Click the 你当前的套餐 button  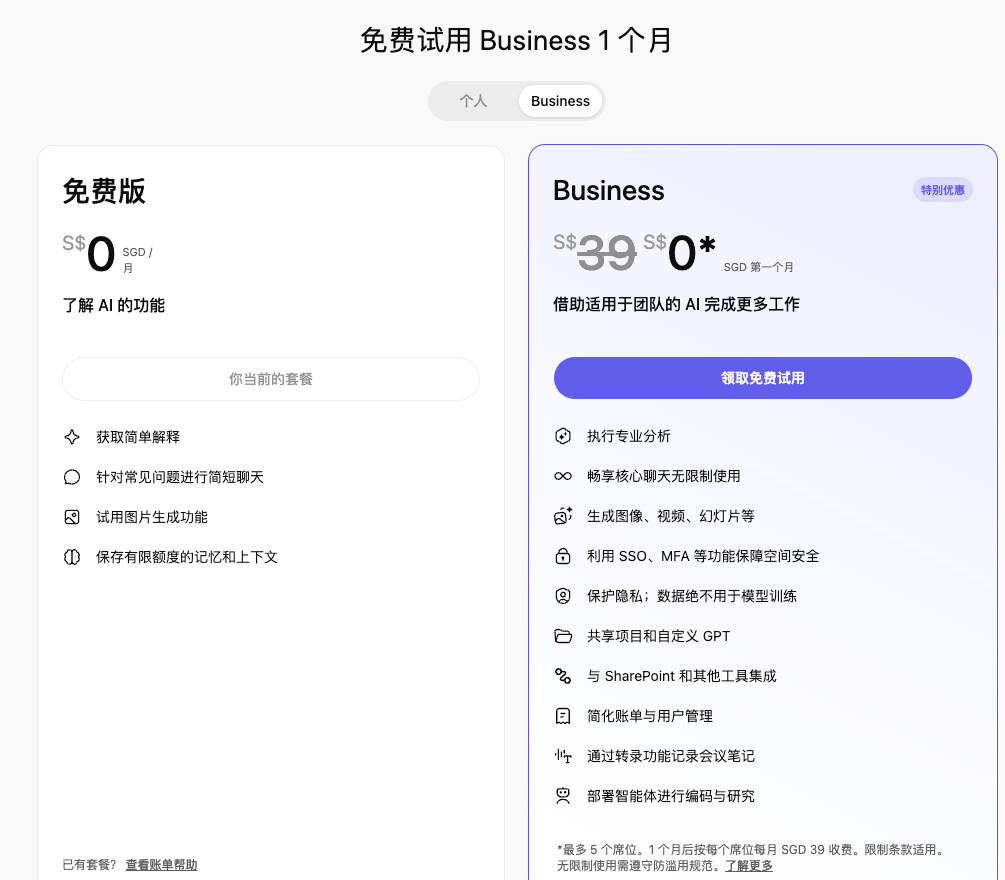pyautogui.click(x=270, y=379)
